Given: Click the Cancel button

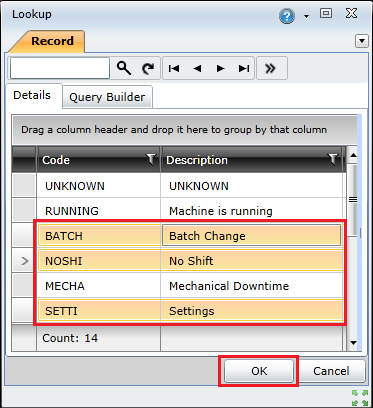Looking at the screenshot, I should click(x=331, y=371).
